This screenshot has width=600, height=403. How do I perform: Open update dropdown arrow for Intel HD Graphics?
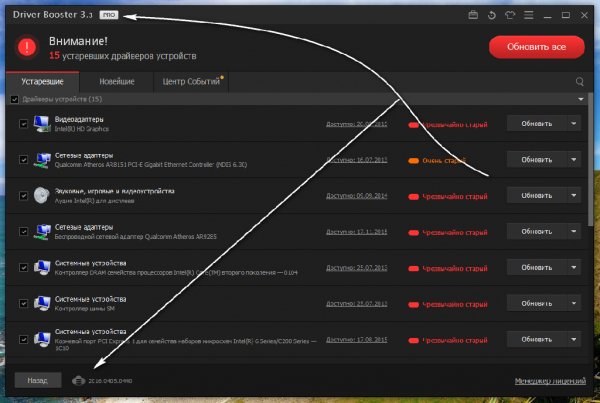click(x=574, y=124)
